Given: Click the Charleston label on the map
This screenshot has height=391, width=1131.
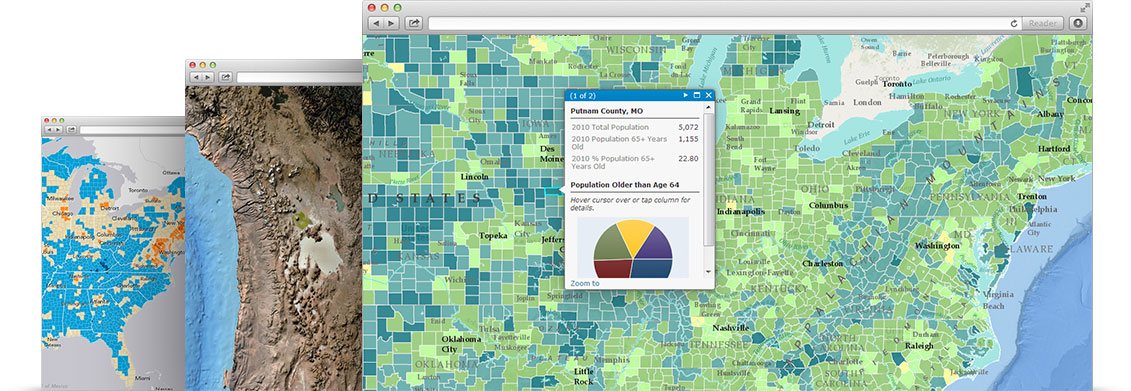Looking at the screenshot, I should pyautogui.click(x=822, y=264).
